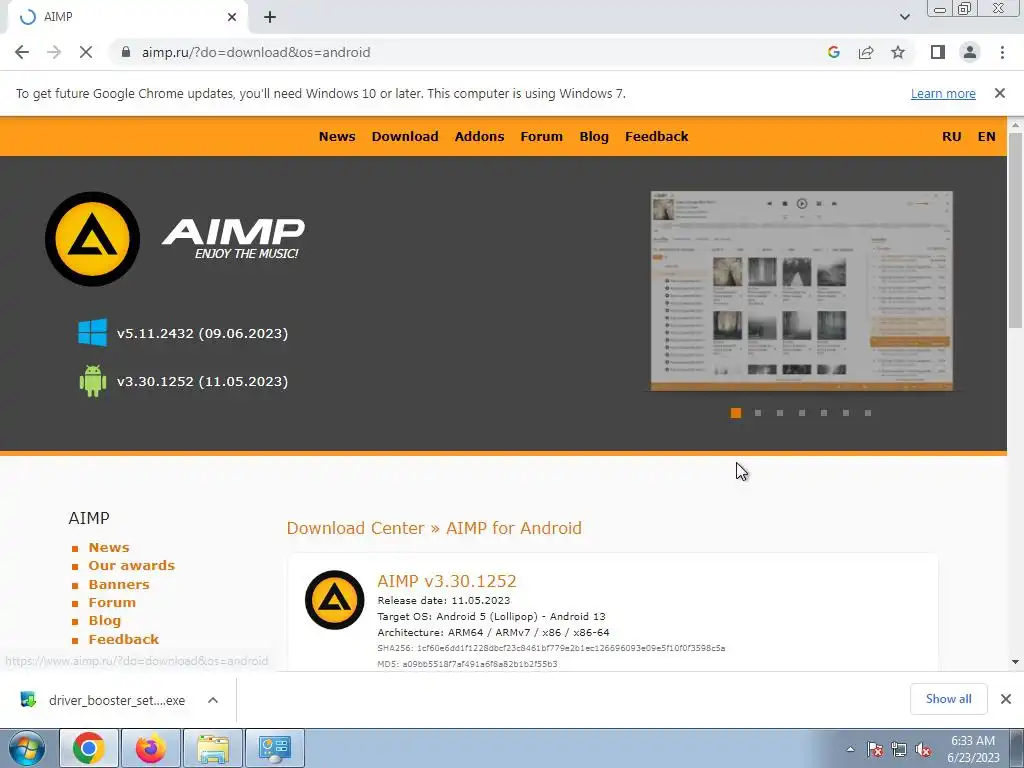This screenshot has height=768, width=1024.
Task: Open Our awards in the sidebar
Action: tap(132, 566)
